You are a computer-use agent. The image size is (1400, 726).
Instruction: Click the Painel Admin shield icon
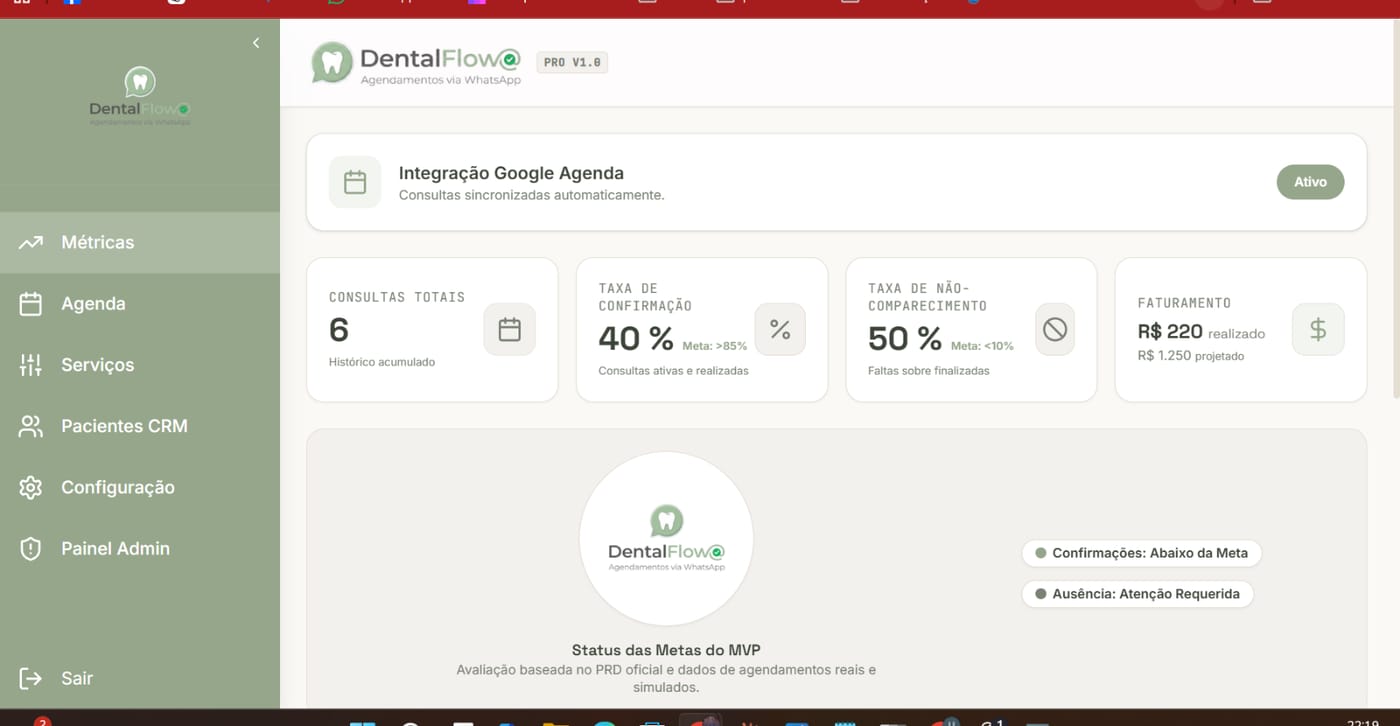[31, 548]
